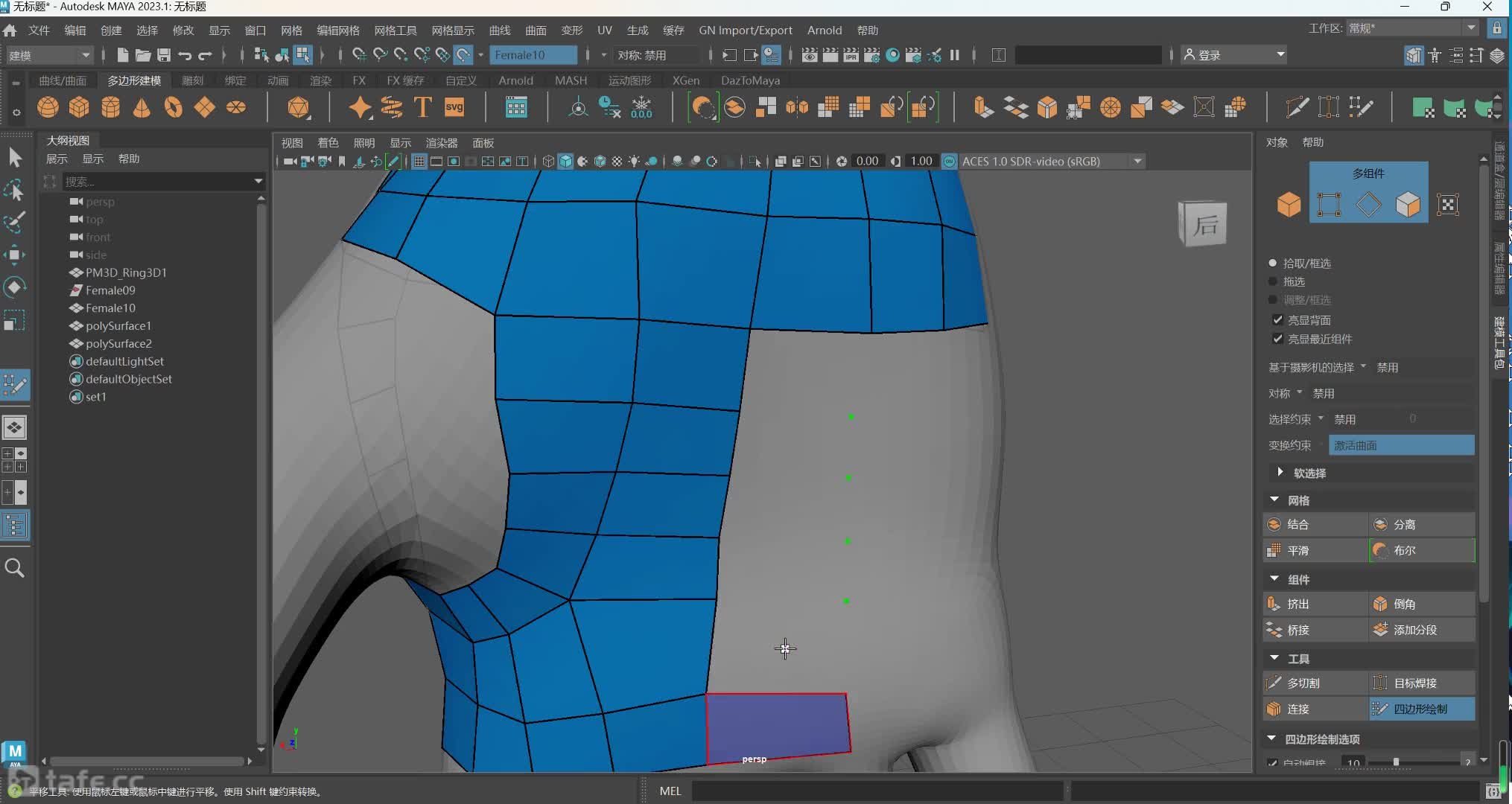Click the SVG import shelf icon
Image resolution: width=1512 pixels, height=804 pixels.
454,107
